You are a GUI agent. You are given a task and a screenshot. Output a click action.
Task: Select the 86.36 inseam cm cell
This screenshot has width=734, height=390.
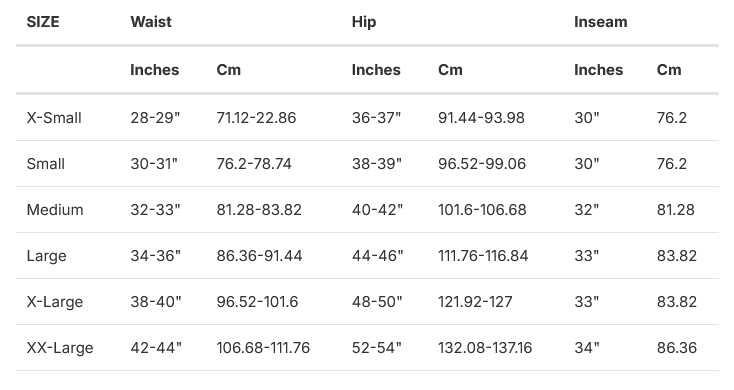pyautogui.click(x=677, y=348)
